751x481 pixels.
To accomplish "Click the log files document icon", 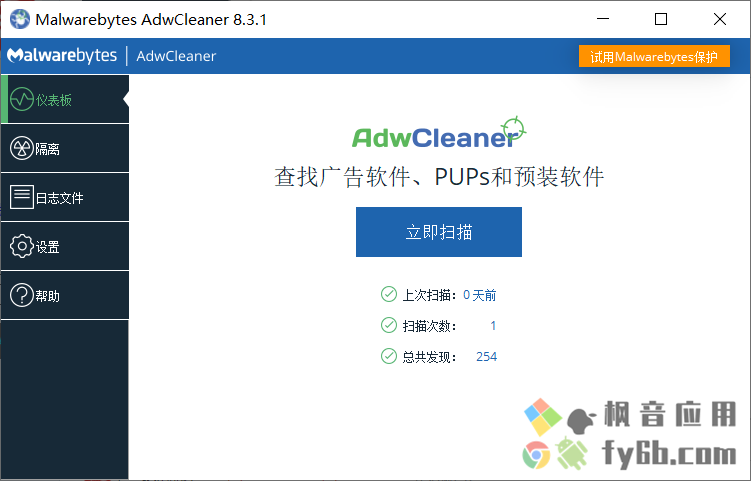I will (22, 197).
